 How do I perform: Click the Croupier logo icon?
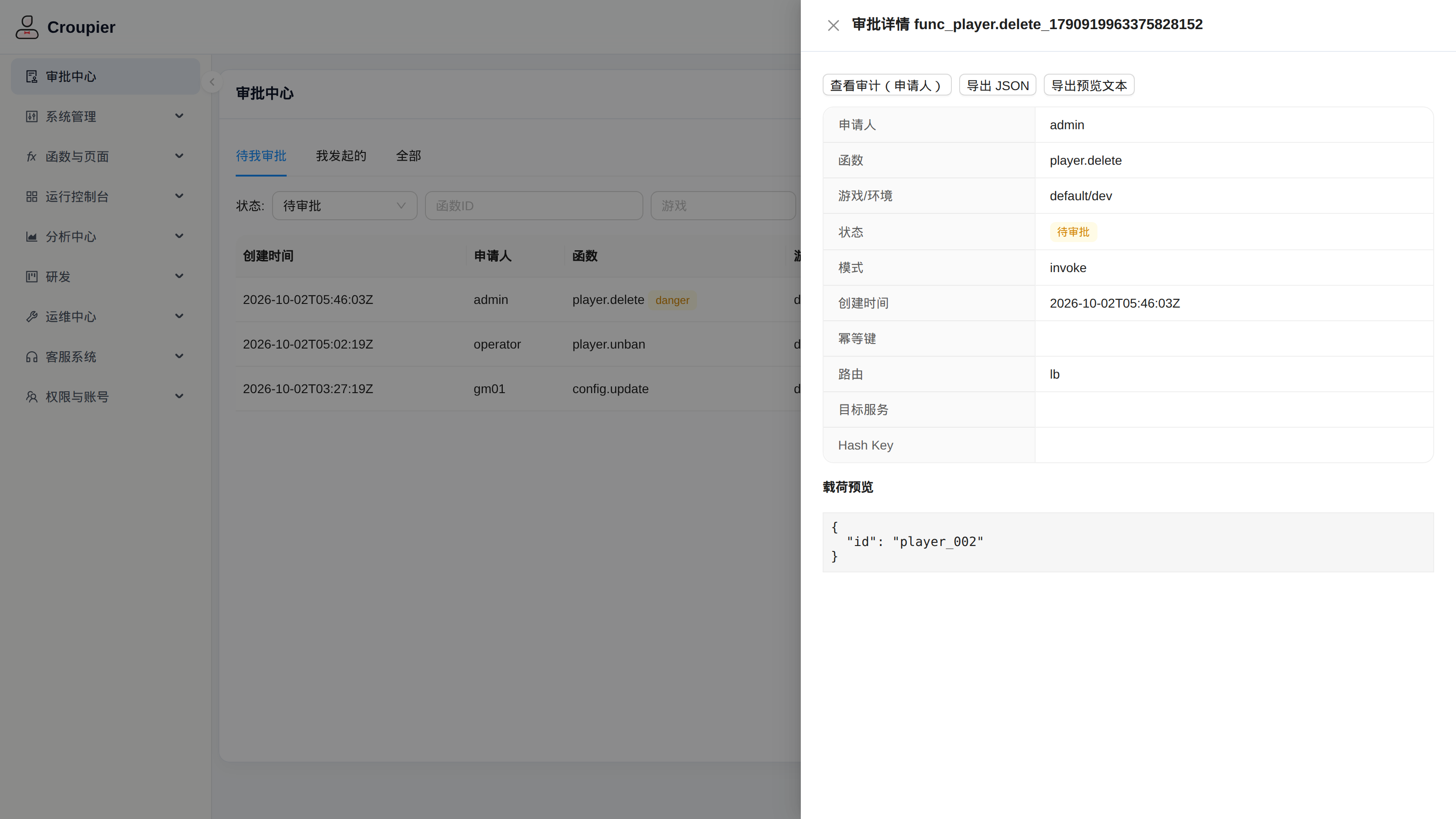(x=26, y=27)
